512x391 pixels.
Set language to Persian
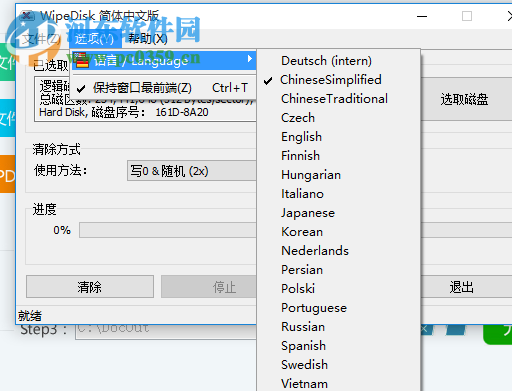tap(338, 270)
